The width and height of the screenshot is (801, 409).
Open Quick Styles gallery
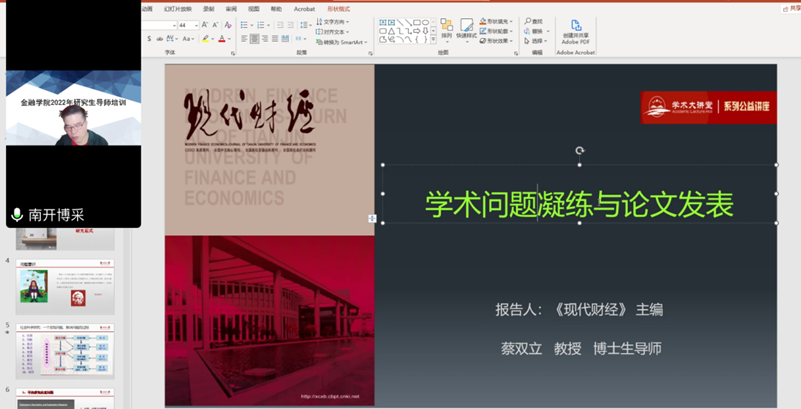pyautogui.click(x=466, y=30)
